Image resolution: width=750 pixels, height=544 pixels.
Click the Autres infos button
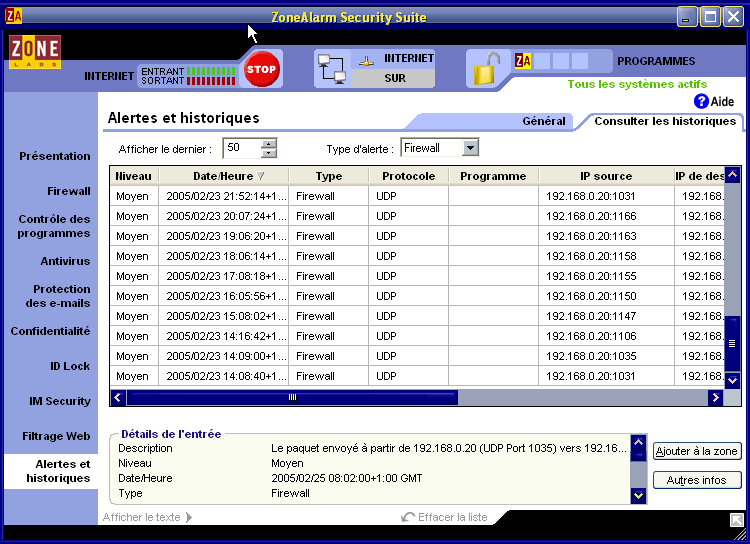pyautogui.click(x=697, y=480)
